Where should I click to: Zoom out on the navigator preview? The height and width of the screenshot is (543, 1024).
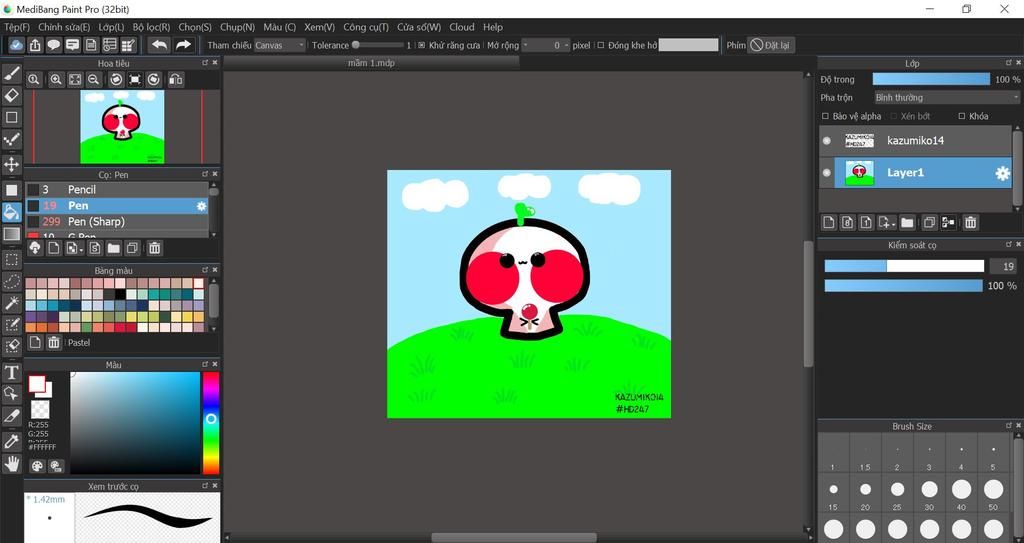(x=93, y=79)
